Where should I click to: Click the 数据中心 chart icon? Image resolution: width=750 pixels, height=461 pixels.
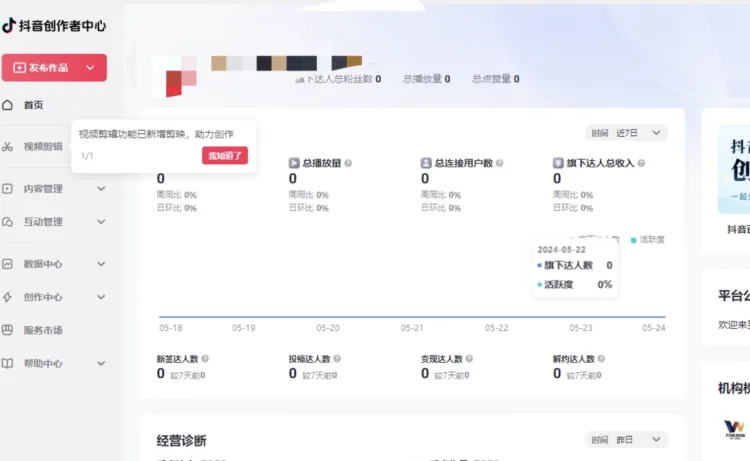7,264
